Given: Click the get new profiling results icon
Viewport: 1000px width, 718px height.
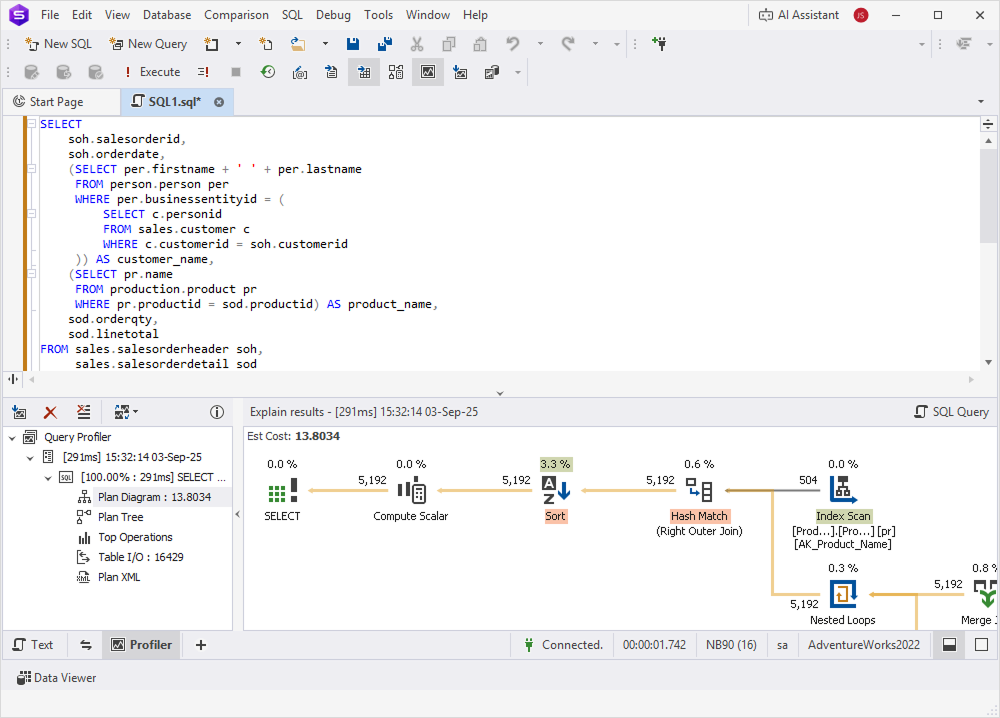Looking at the screenshot, I should 19,412.
